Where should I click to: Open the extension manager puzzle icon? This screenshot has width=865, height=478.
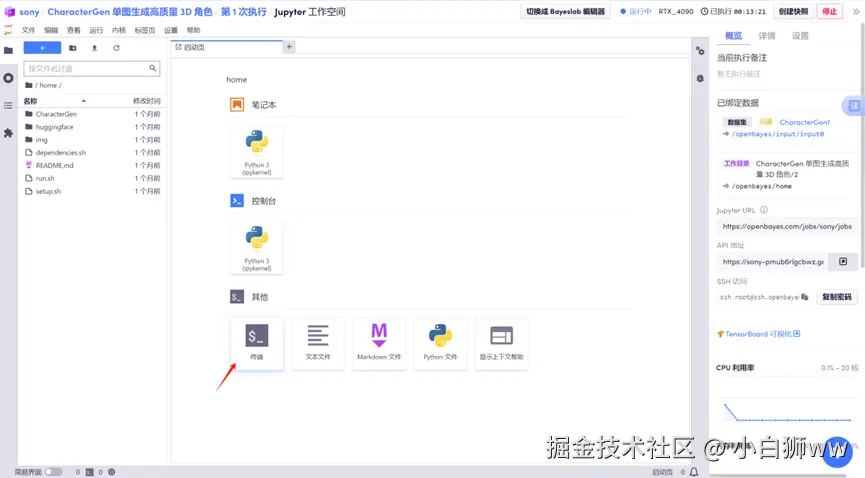(x=8, y=133)
